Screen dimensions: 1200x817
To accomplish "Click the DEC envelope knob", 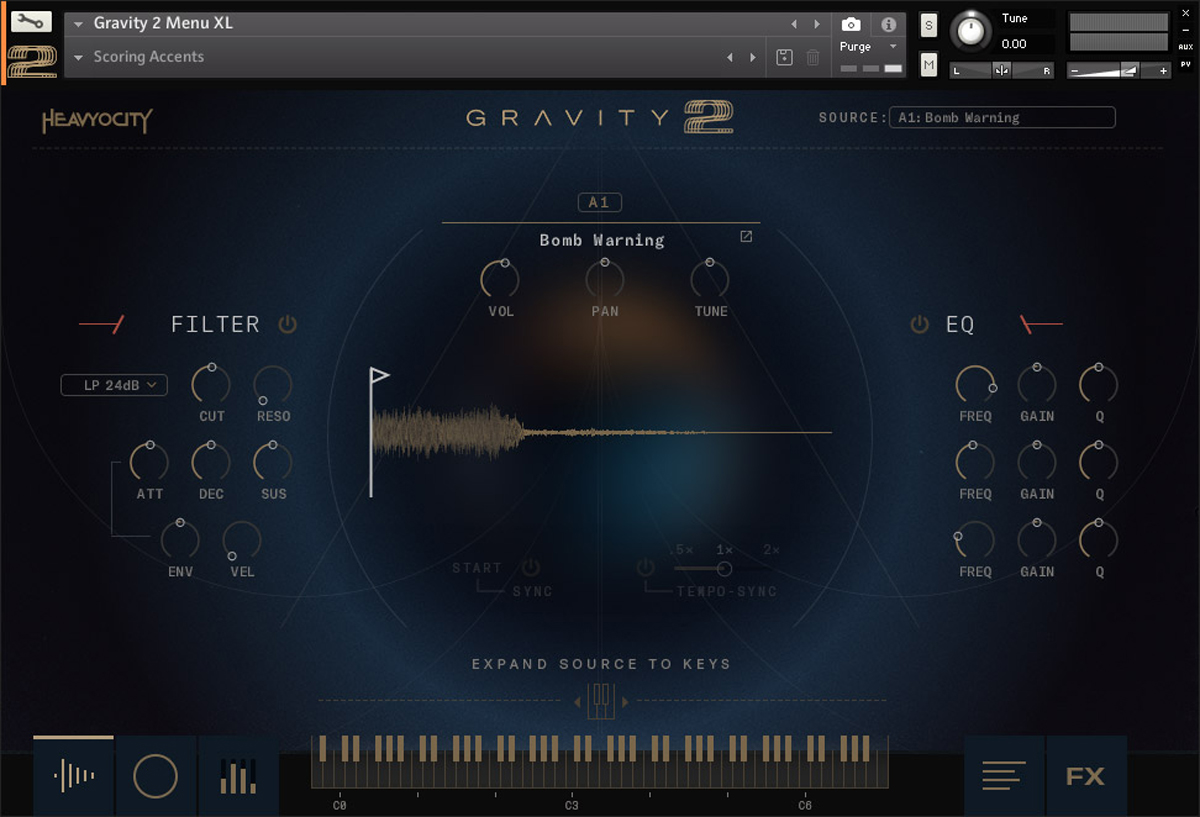I will (x=211, y=461).
